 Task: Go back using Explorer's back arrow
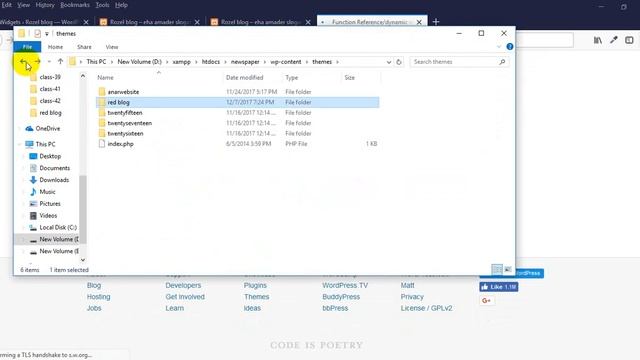[x=23, y=62]
